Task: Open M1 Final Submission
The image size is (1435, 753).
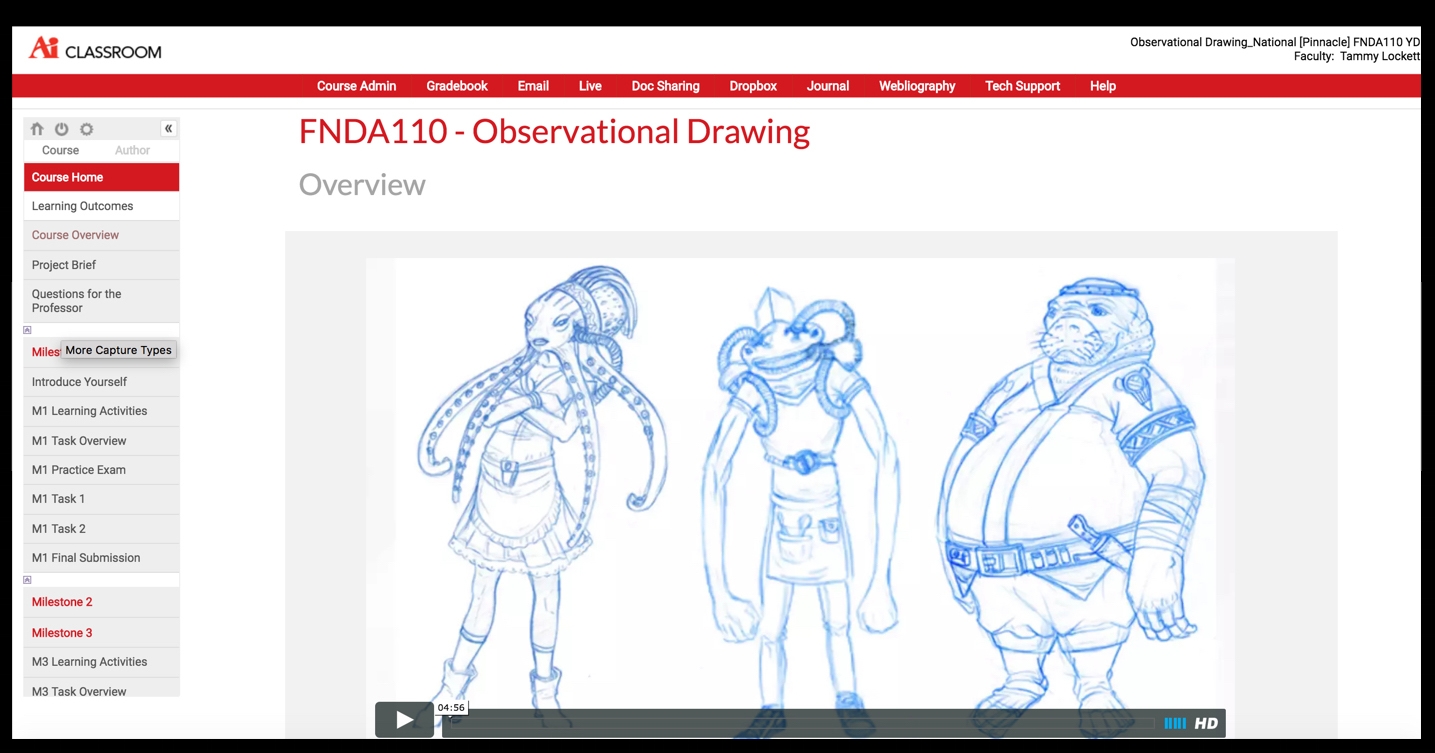Action: [x=101, y=558]
